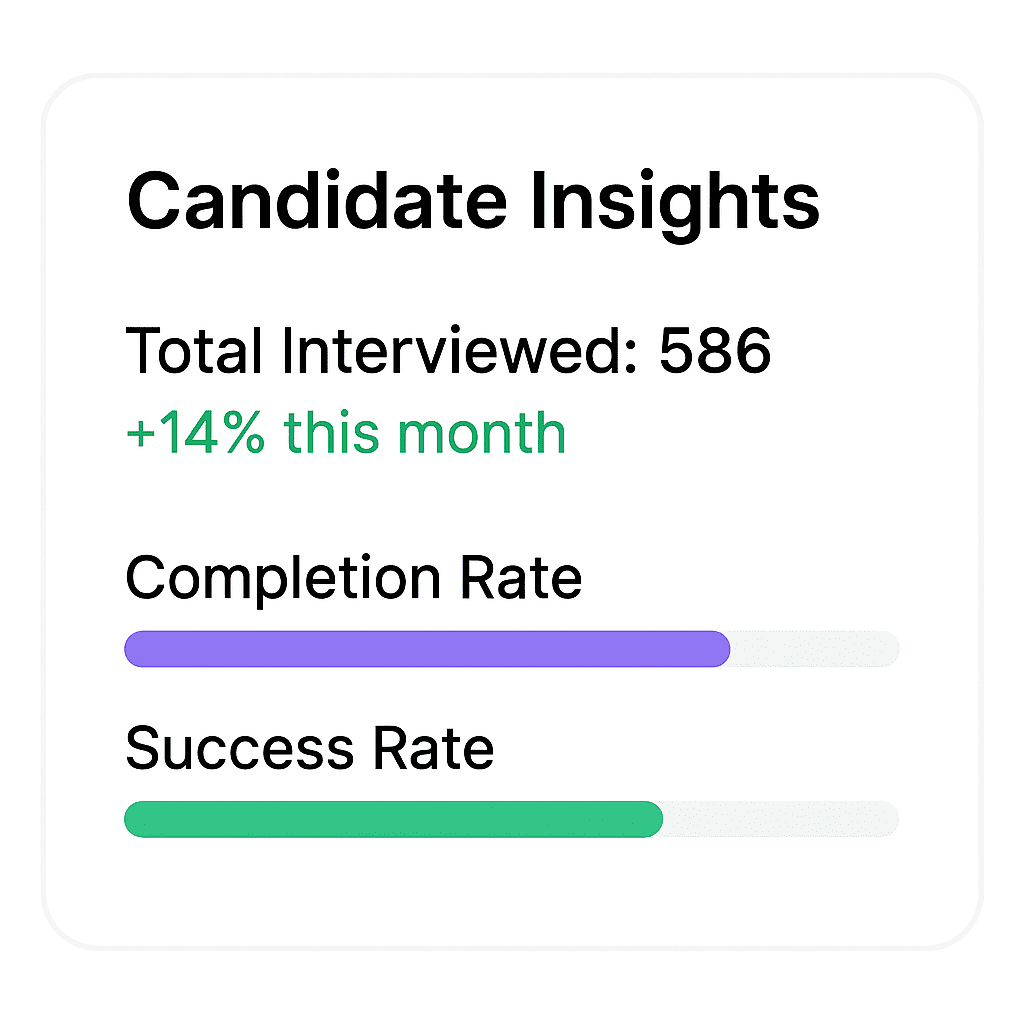
Task: Click the Candidate Insights heading
Action: (475, 200)
